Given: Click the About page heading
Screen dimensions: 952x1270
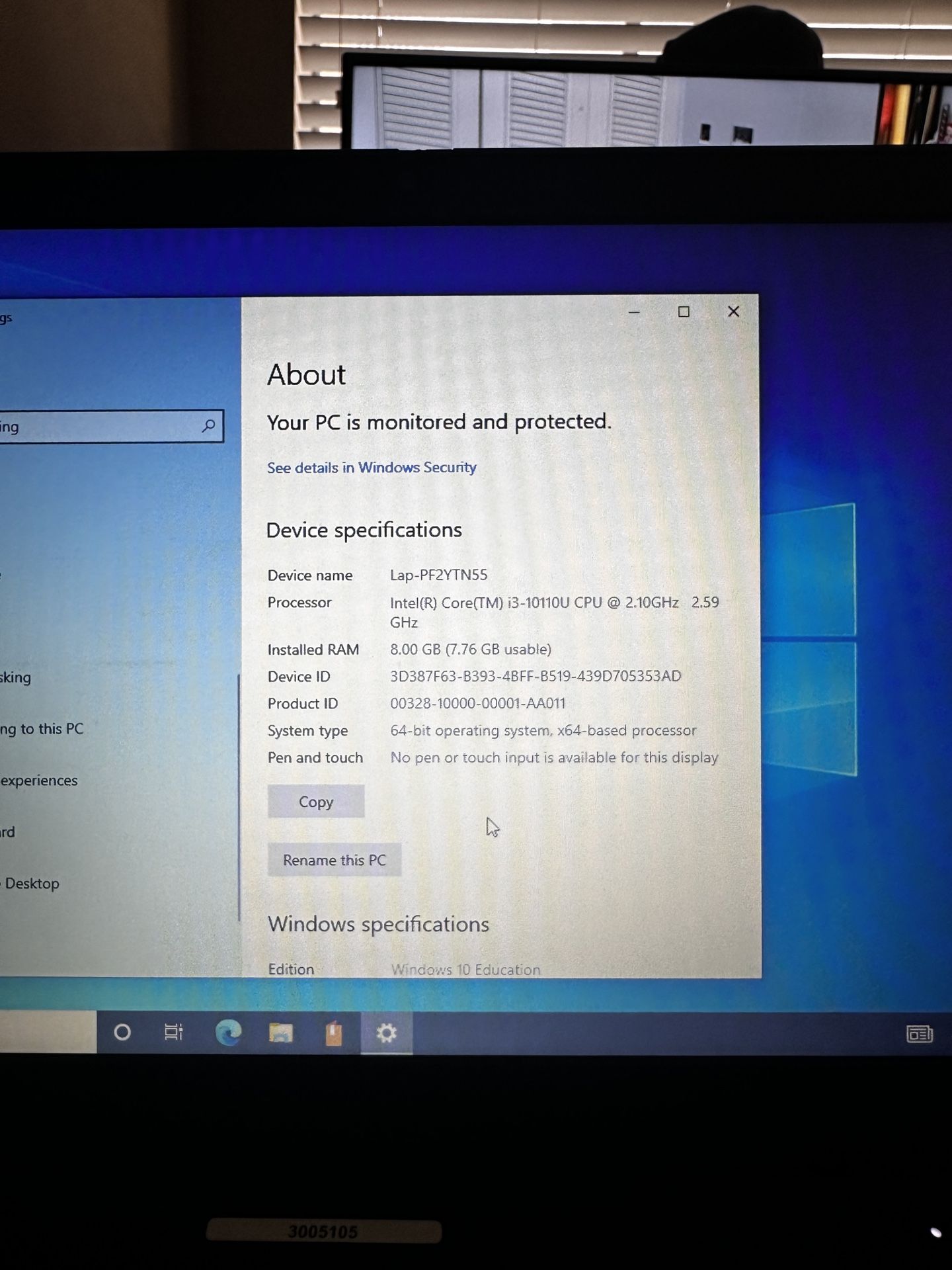Looking at the screenshot, I should (x=306, y=375).
